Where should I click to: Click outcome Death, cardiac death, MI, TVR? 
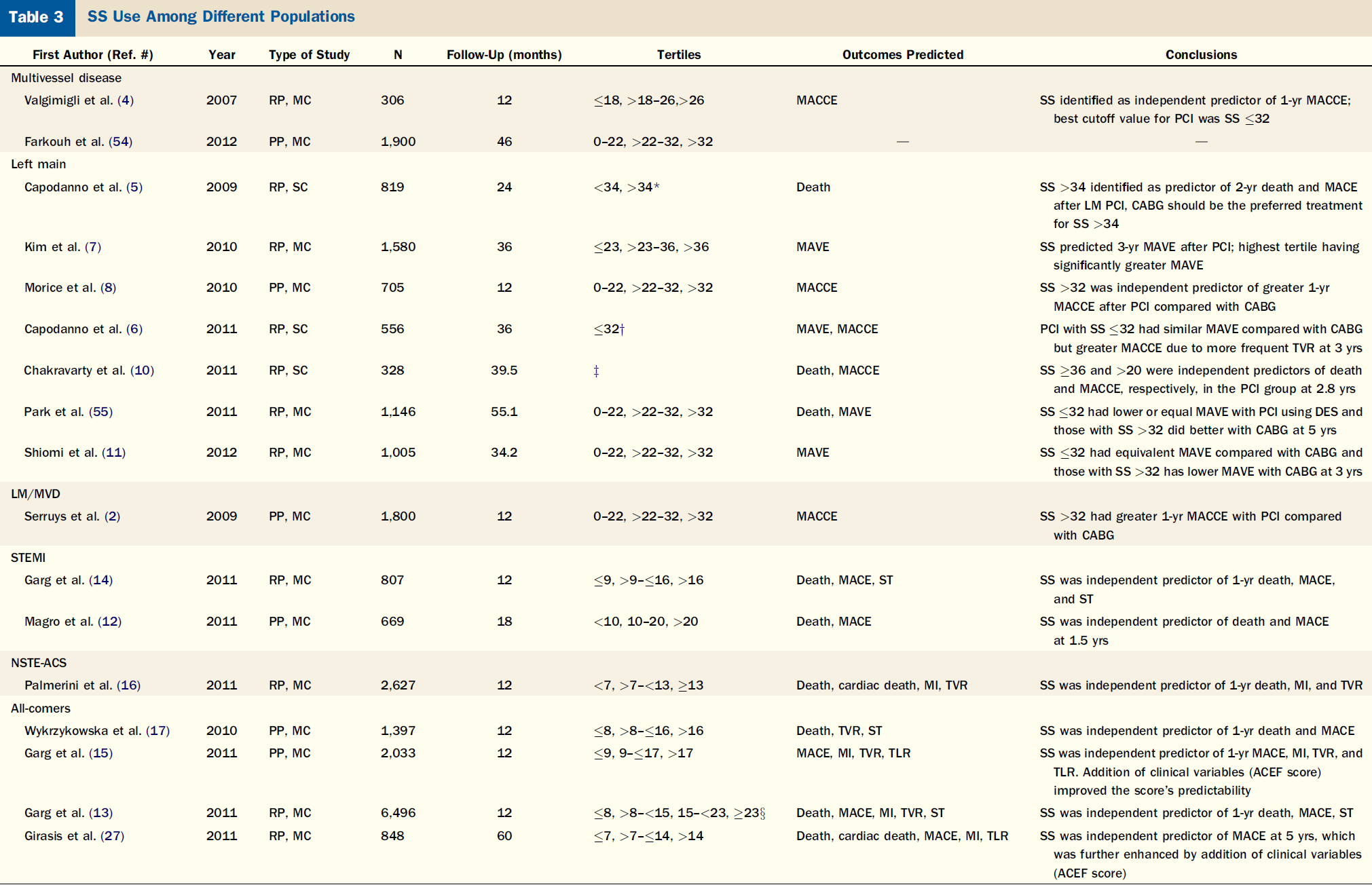click(x=882, y=685)
